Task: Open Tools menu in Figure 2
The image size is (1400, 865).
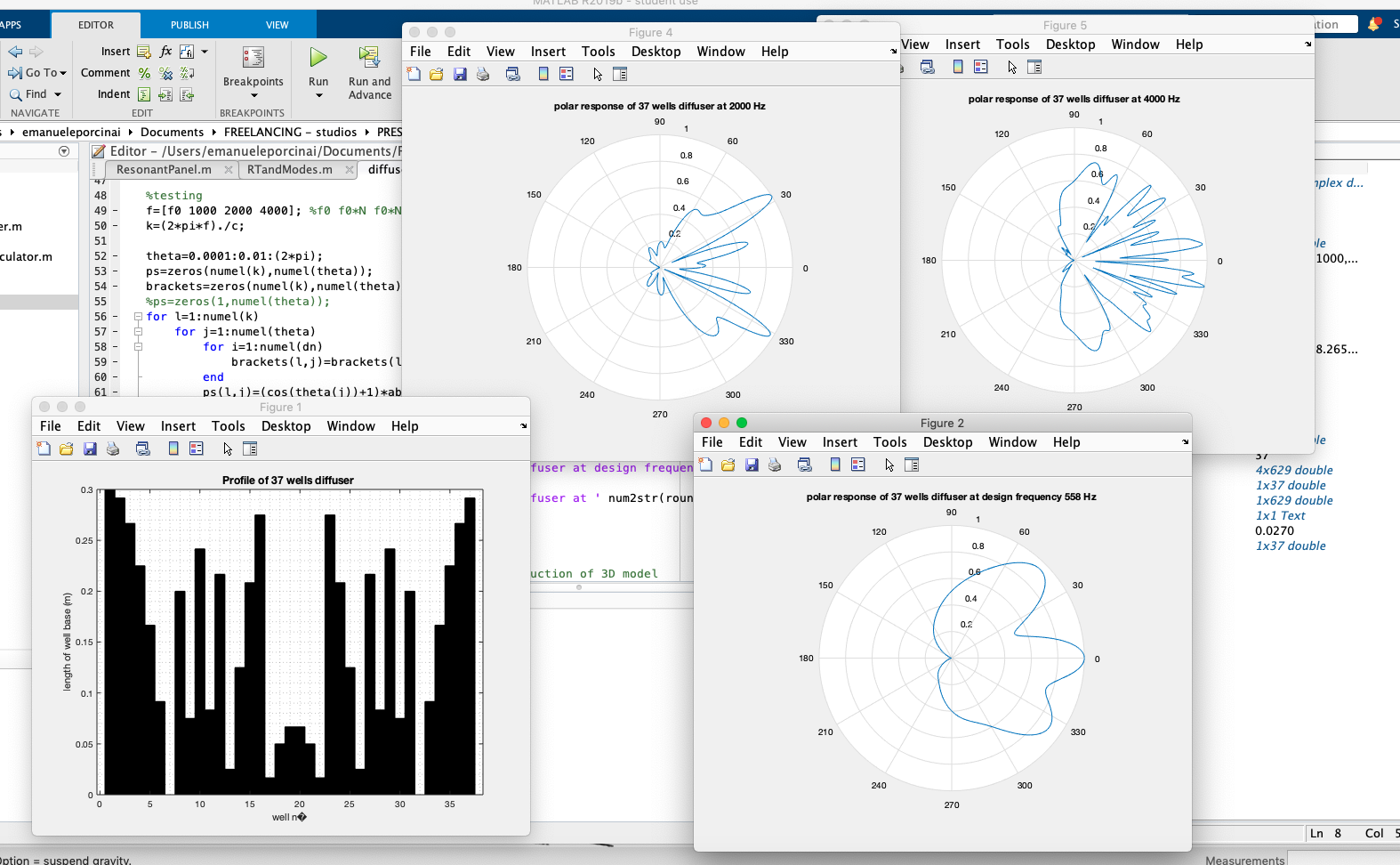Action: (889, 442)
